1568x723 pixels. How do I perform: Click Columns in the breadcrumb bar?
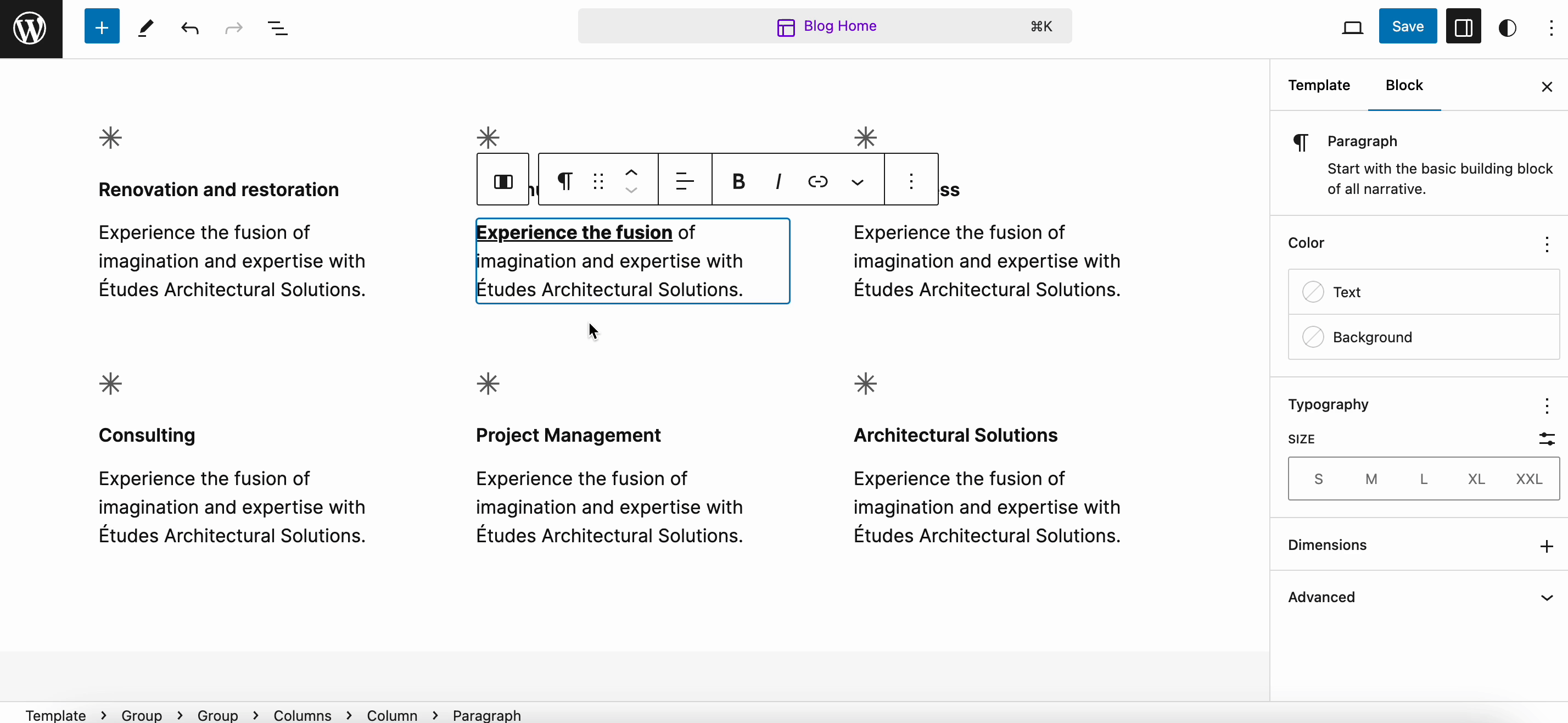point(302,715)
